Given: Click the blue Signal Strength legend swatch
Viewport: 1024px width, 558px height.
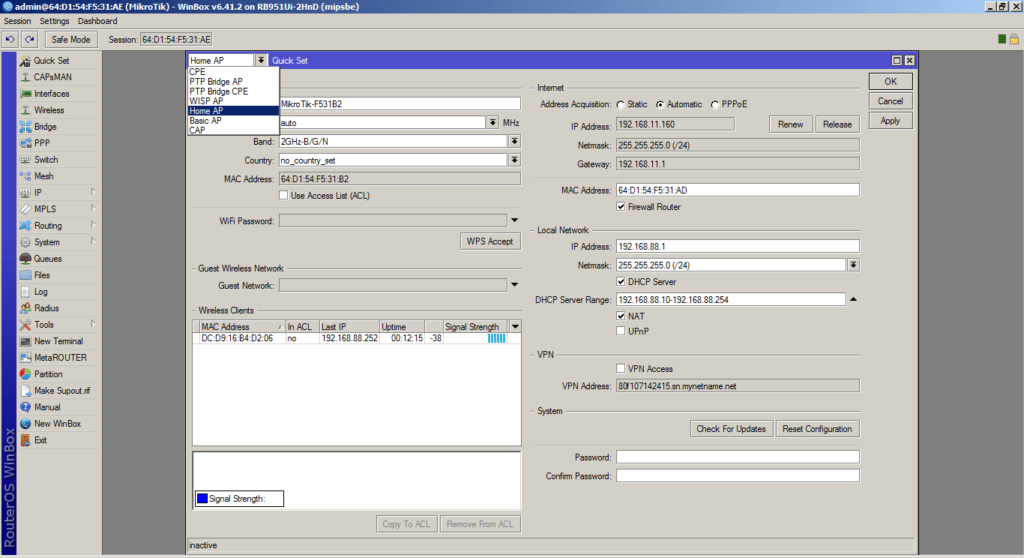Looking at the screenshot, I should click(201, 499).
